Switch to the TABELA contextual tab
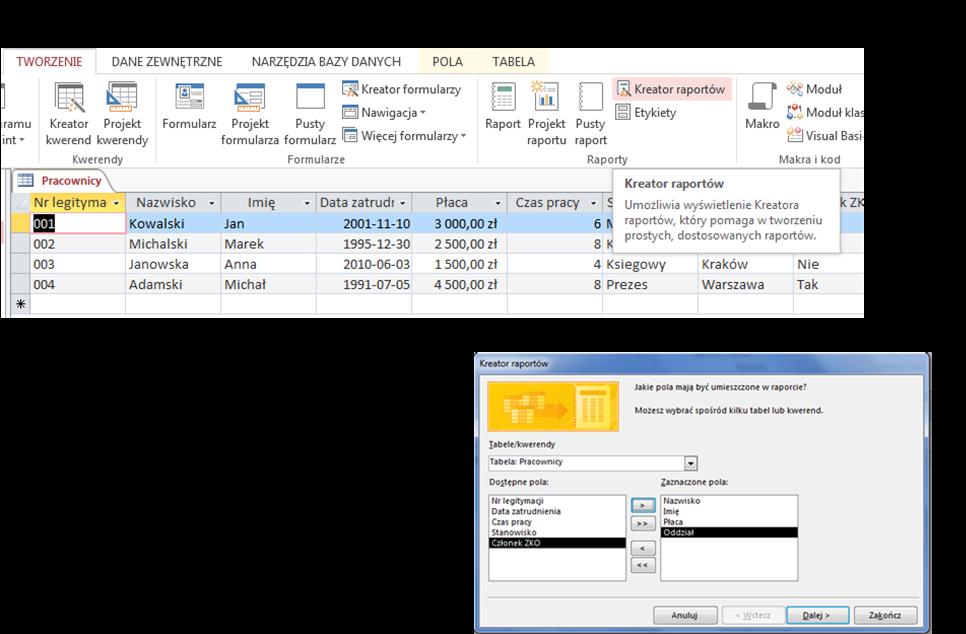966x634 pixels. (513, 62)
